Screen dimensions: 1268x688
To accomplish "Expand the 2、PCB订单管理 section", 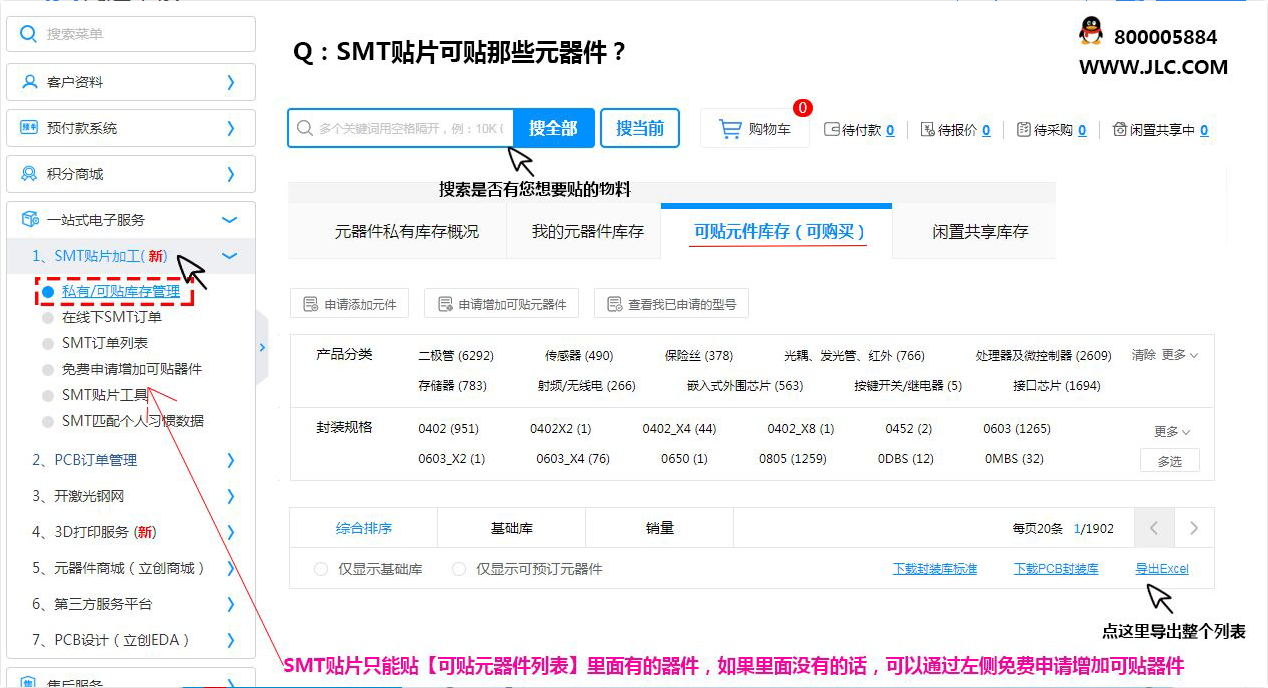I will pyautogui.click(x=230, y=460).
